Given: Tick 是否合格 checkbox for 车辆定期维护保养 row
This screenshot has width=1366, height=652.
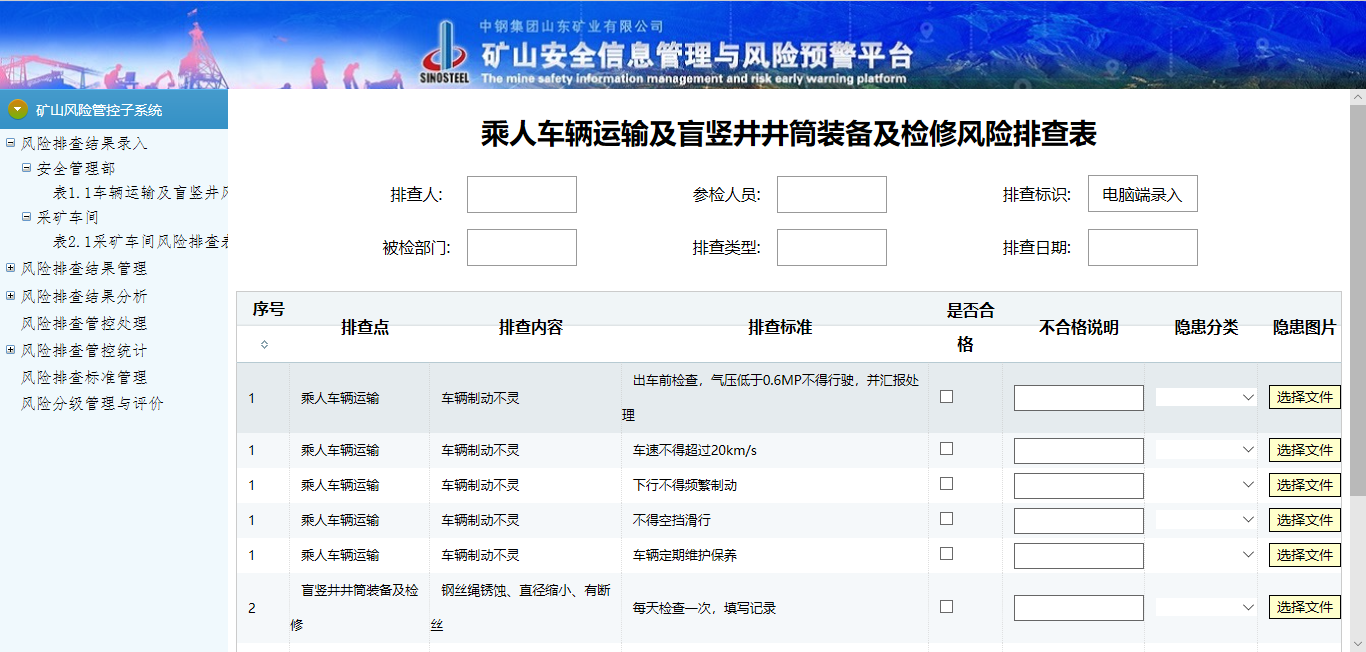Looking at the screenshot, I should pos(946,554).
